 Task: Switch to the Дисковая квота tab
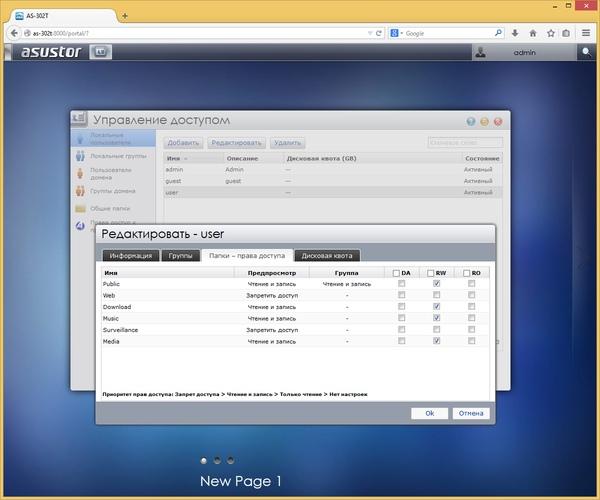(x=327, y=256)
